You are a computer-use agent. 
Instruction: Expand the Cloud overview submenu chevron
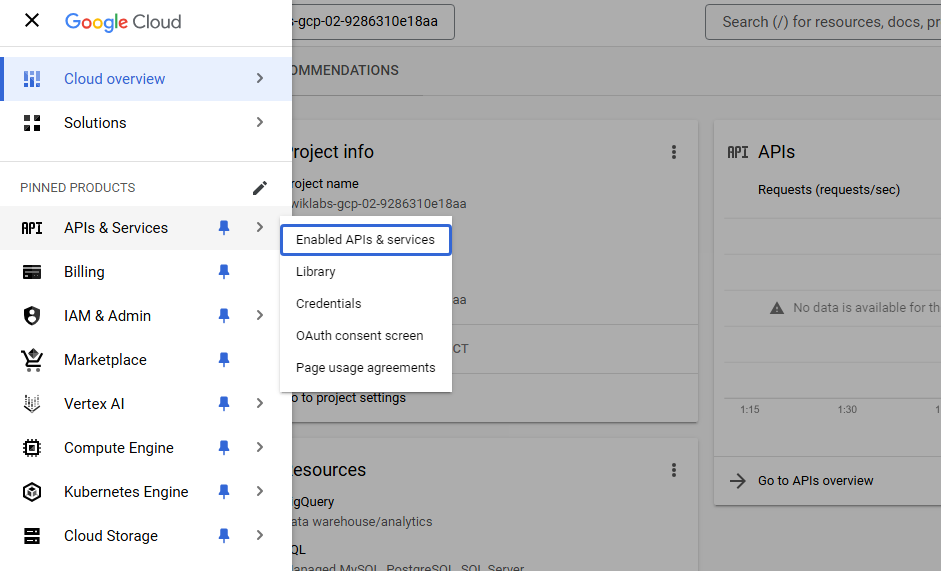coord(260,78)
